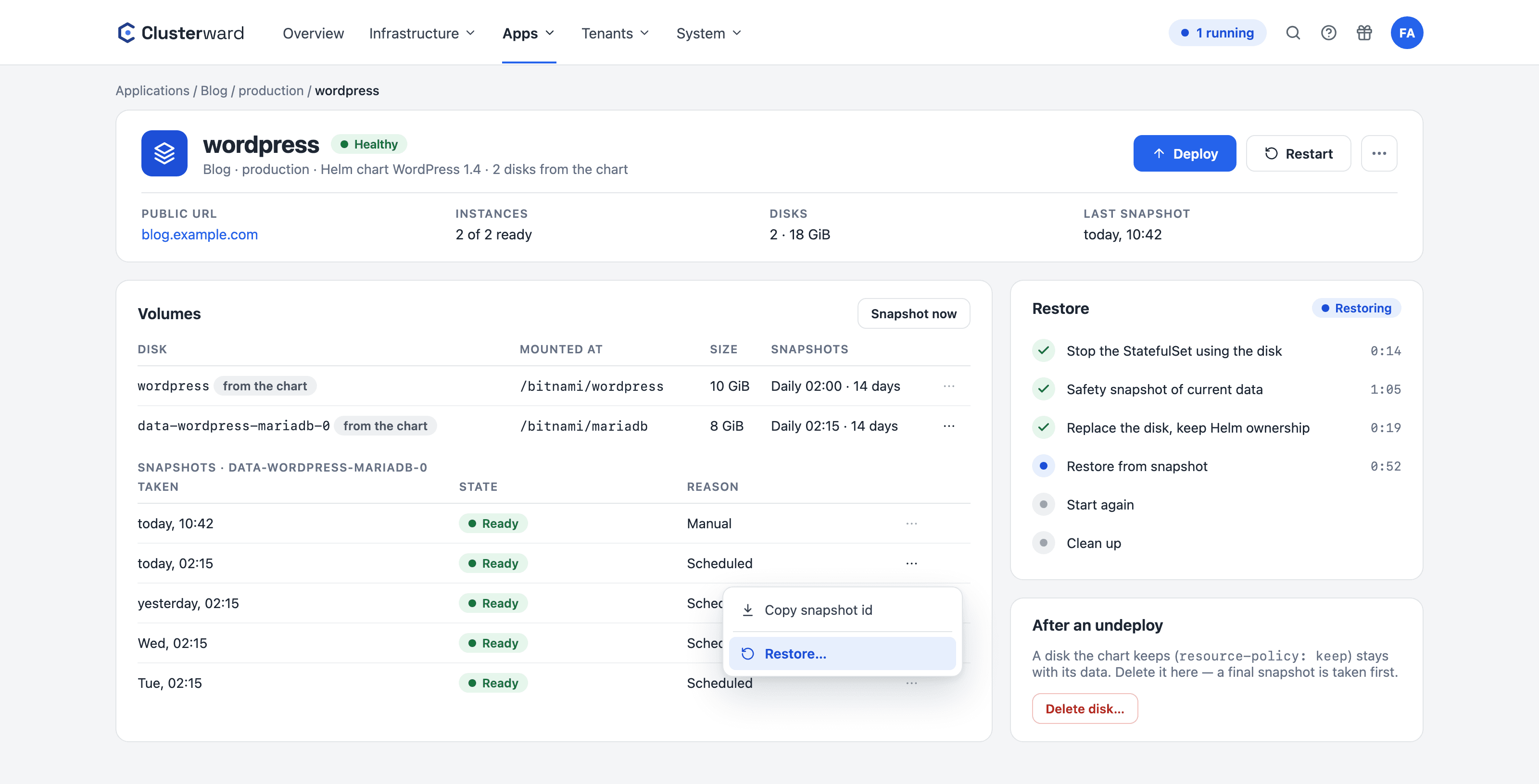Click the '2 · 18 GiB' disks value

(x=799, y=235)
